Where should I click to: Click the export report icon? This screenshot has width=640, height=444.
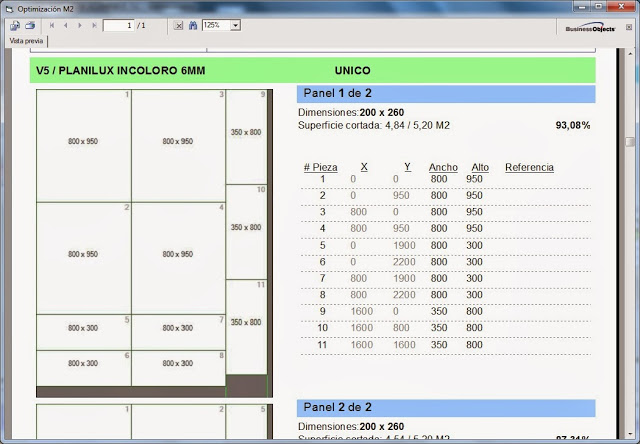(x=15, y=24)
